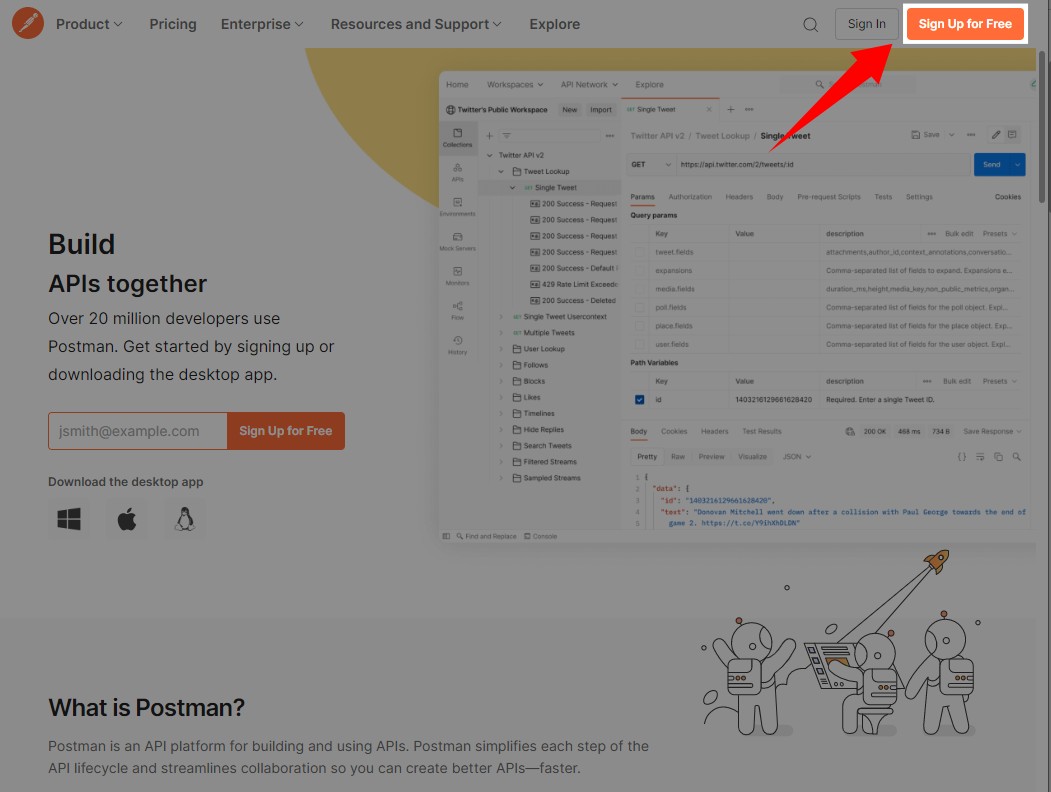Viewport: 1051px width, 792px height.
Task: Open Flow in the app sidebar
Action: pos(458,311)
